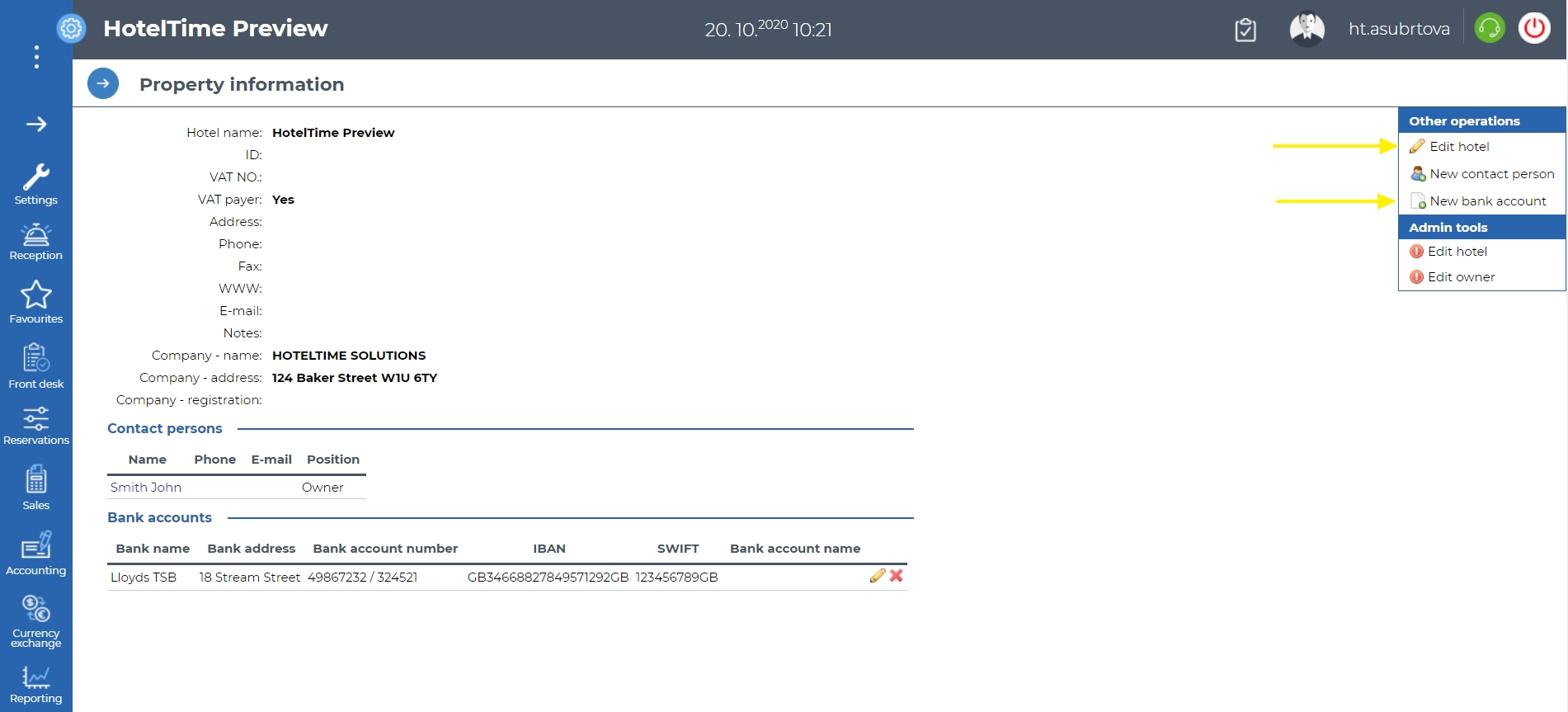Click the Lloyds TSB bank name cell
The image size is (1568, 712).
click(144, 577)
